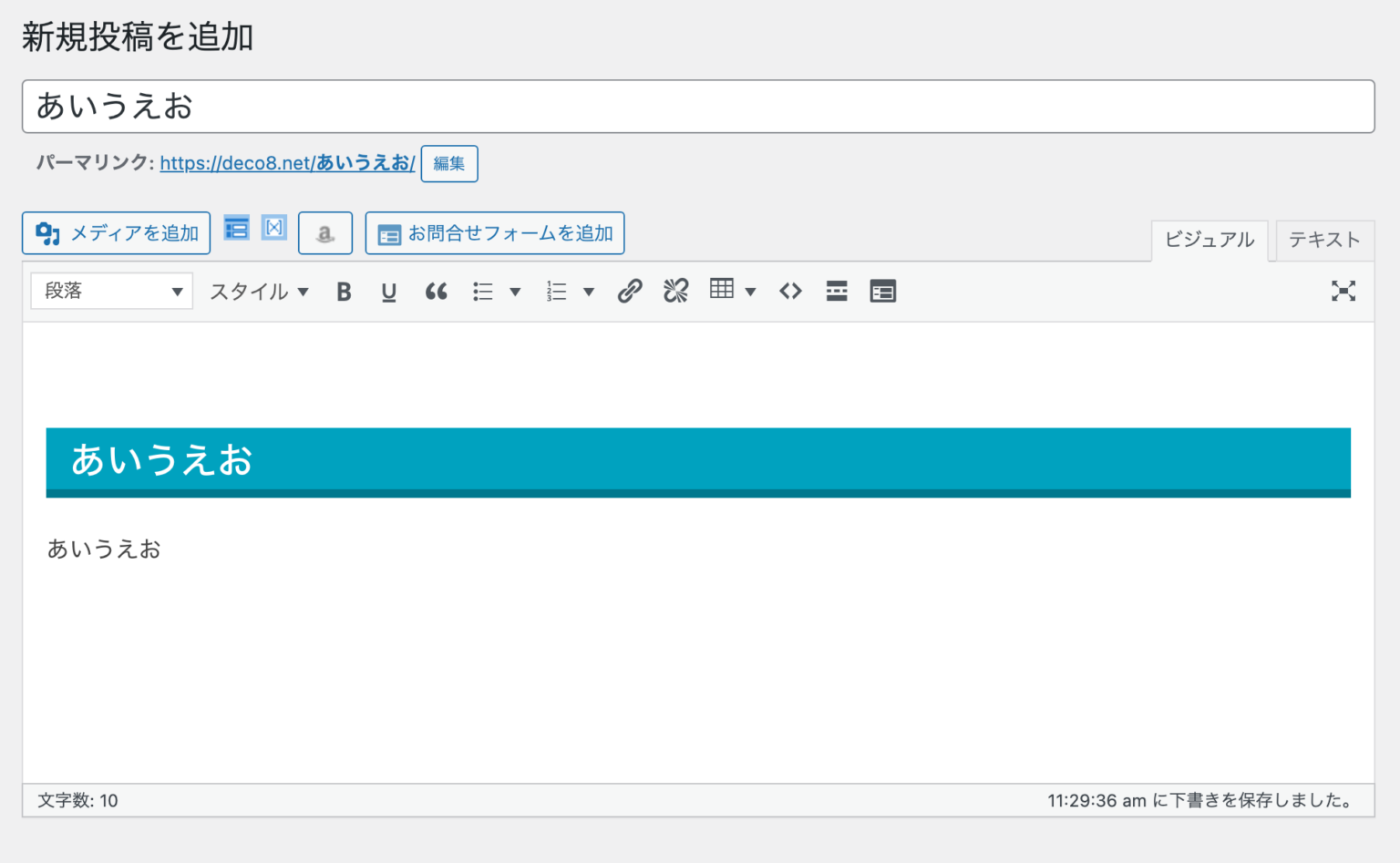The height and width of the screenshot is (863, 1400).
Task: Insert the Amazon product link button
Action: pyautogui.click(x=325, y=232)
